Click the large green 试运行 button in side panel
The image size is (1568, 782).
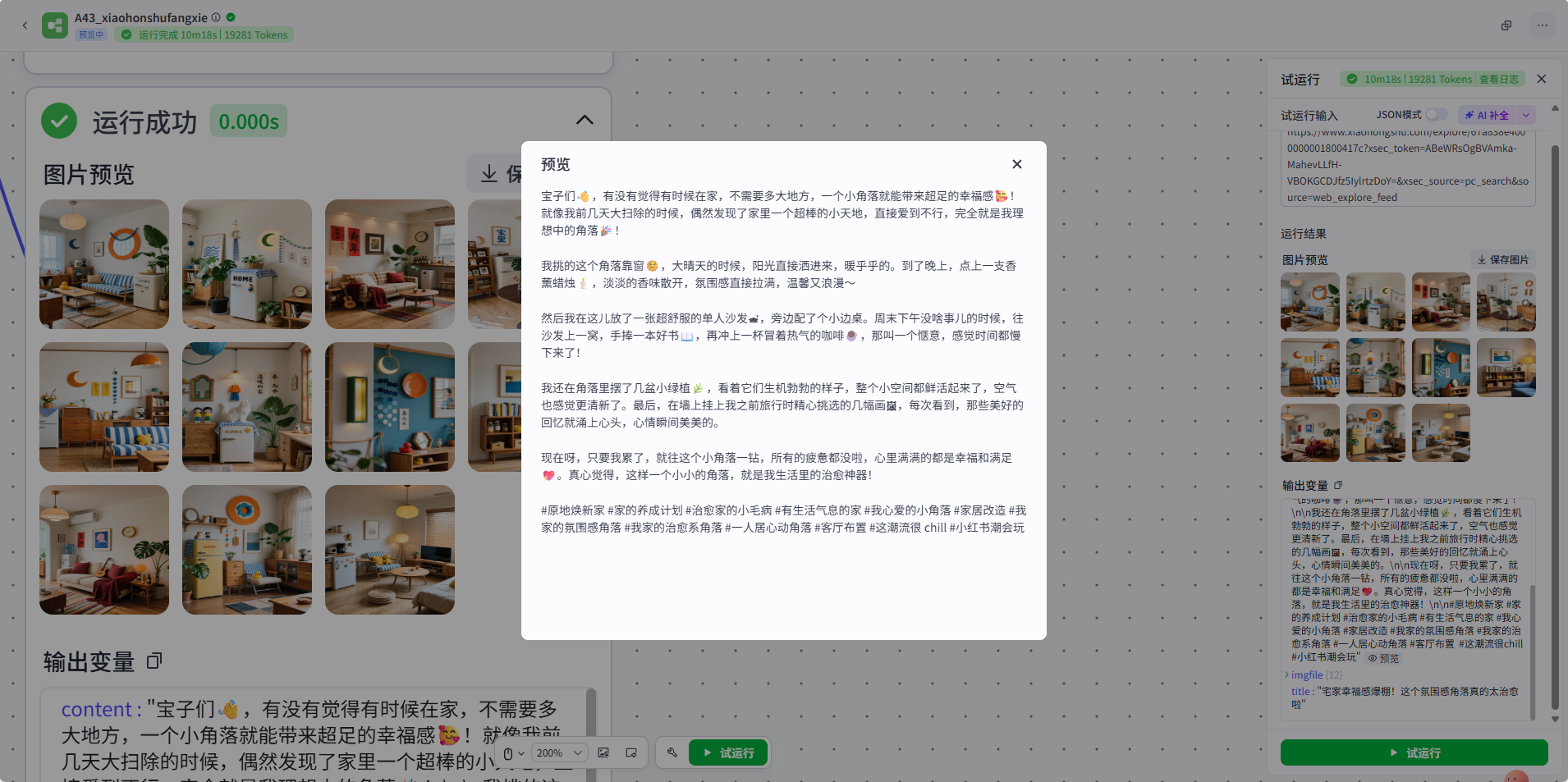point(1414,752)
